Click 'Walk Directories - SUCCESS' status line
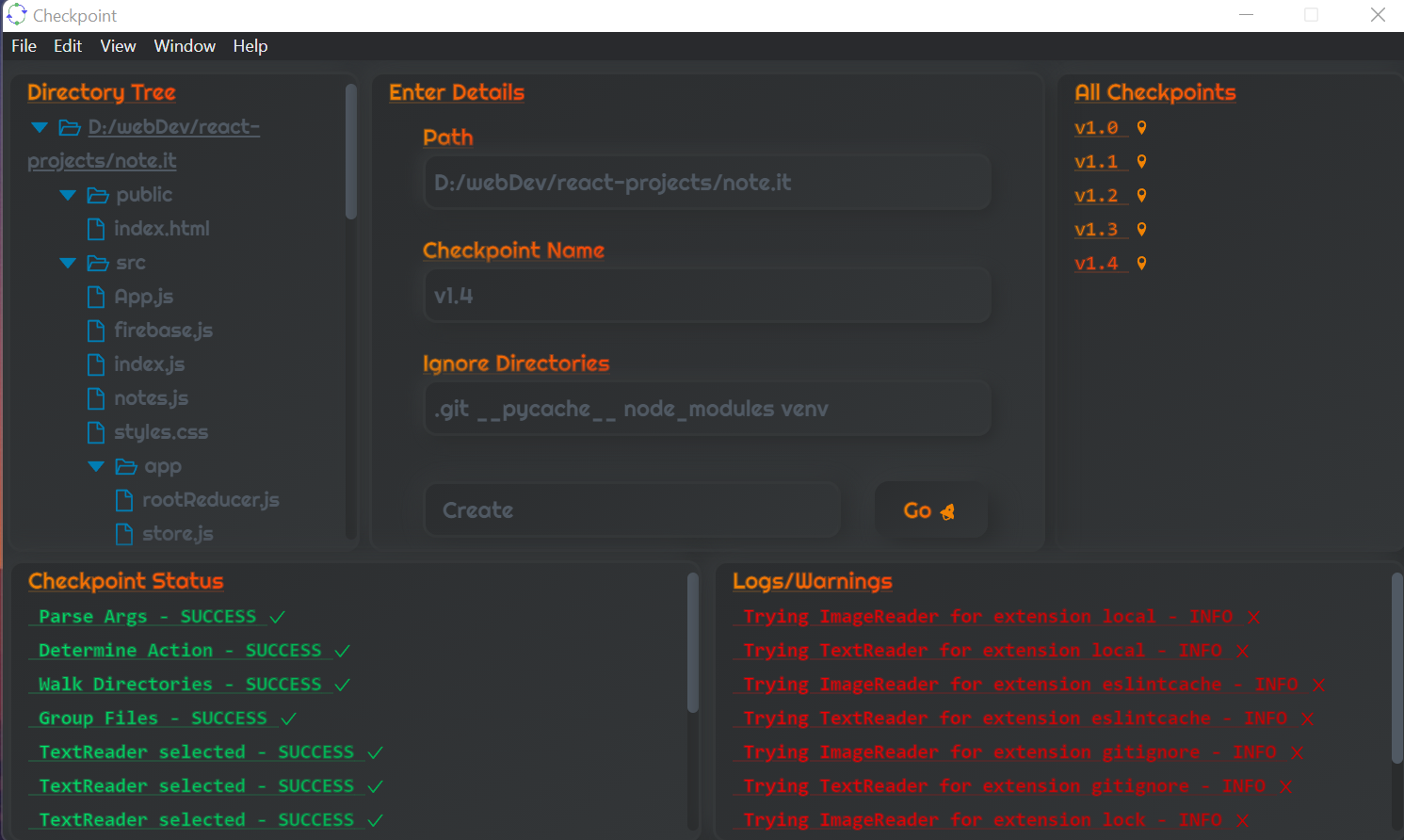Screen dimensions: 1404x840 180,685
